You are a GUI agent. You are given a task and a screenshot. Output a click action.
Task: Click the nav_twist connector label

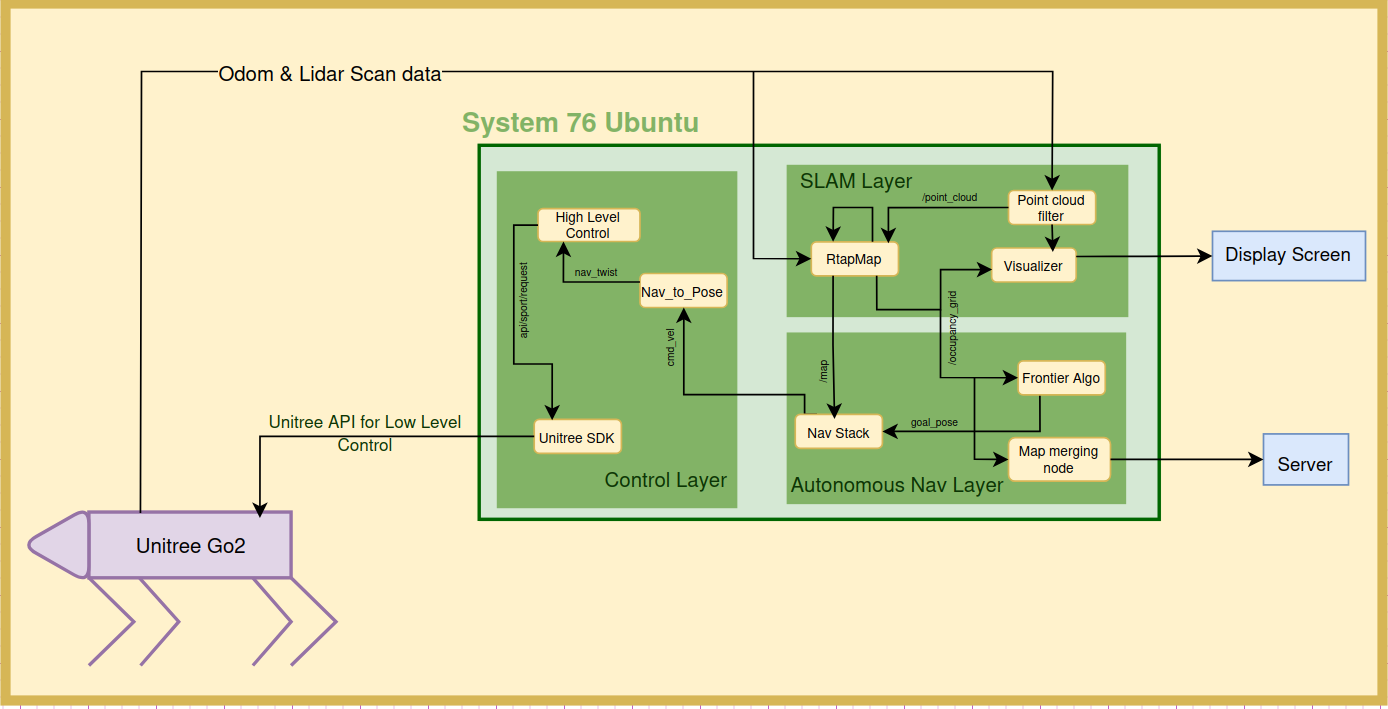click(596, 272)
